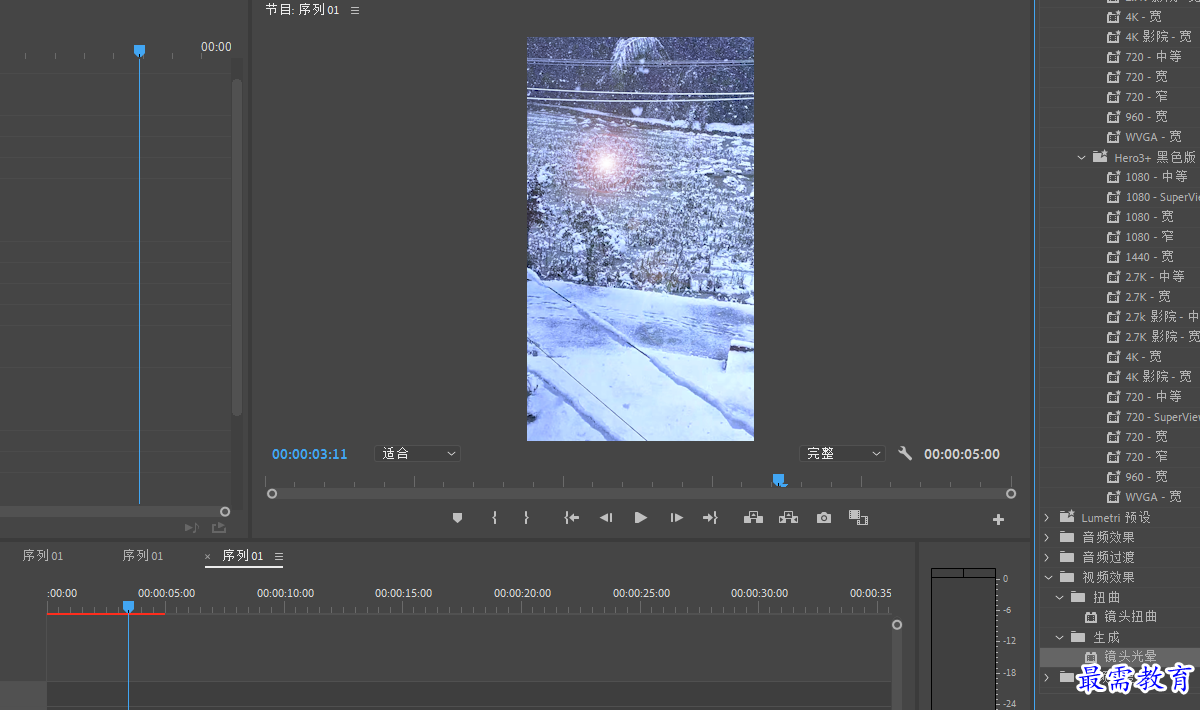Select the 1440 - 宽 preset
Screen dimensions: 1200x710
(1149, 257)
